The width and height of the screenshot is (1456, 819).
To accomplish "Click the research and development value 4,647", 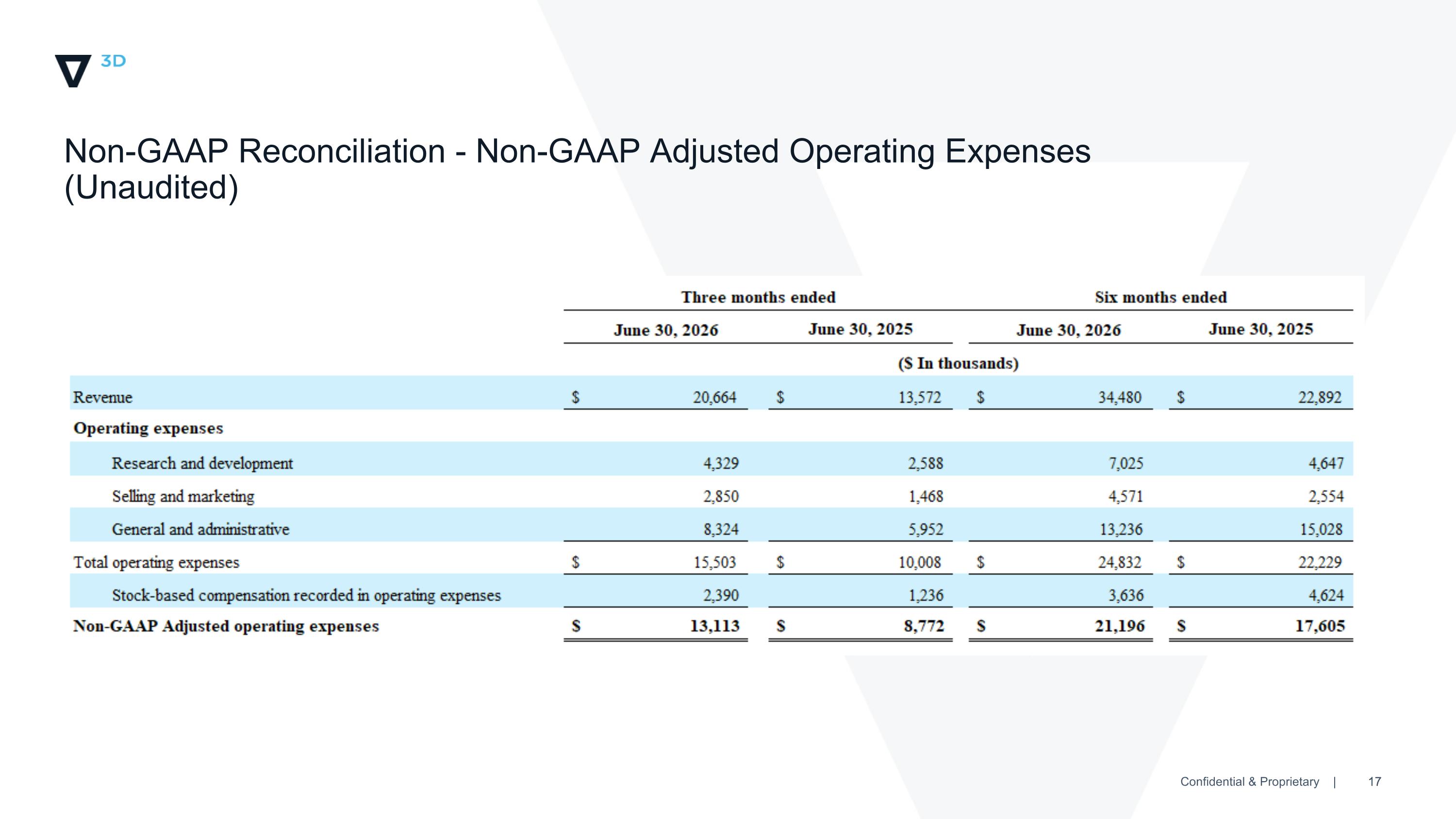I will tap(1326, 464).
